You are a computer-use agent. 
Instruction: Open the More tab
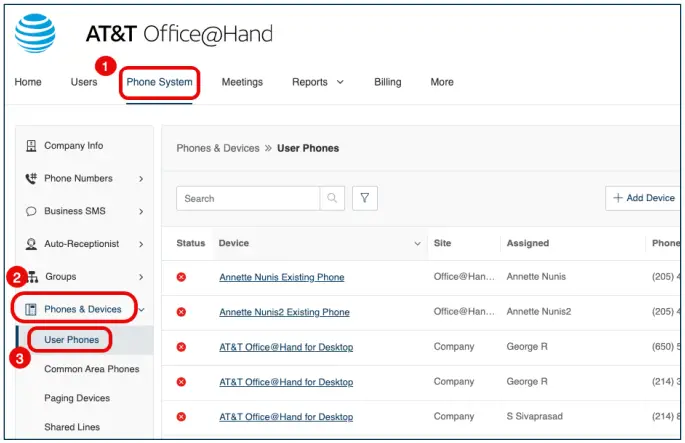(442, 82)
